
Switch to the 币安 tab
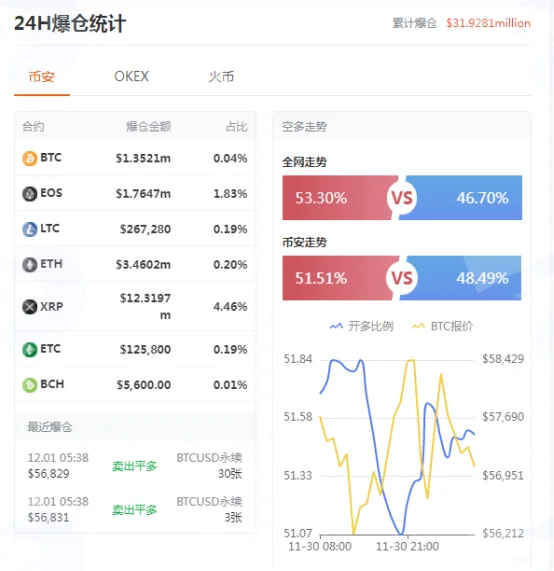click(x=42, y=76)
